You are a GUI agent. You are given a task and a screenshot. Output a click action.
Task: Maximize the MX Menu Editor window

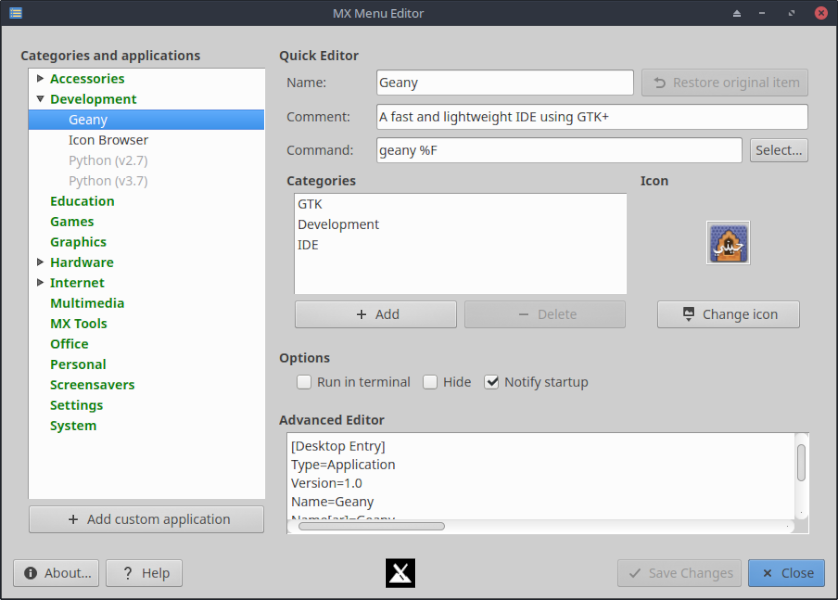tap(792, 13)
